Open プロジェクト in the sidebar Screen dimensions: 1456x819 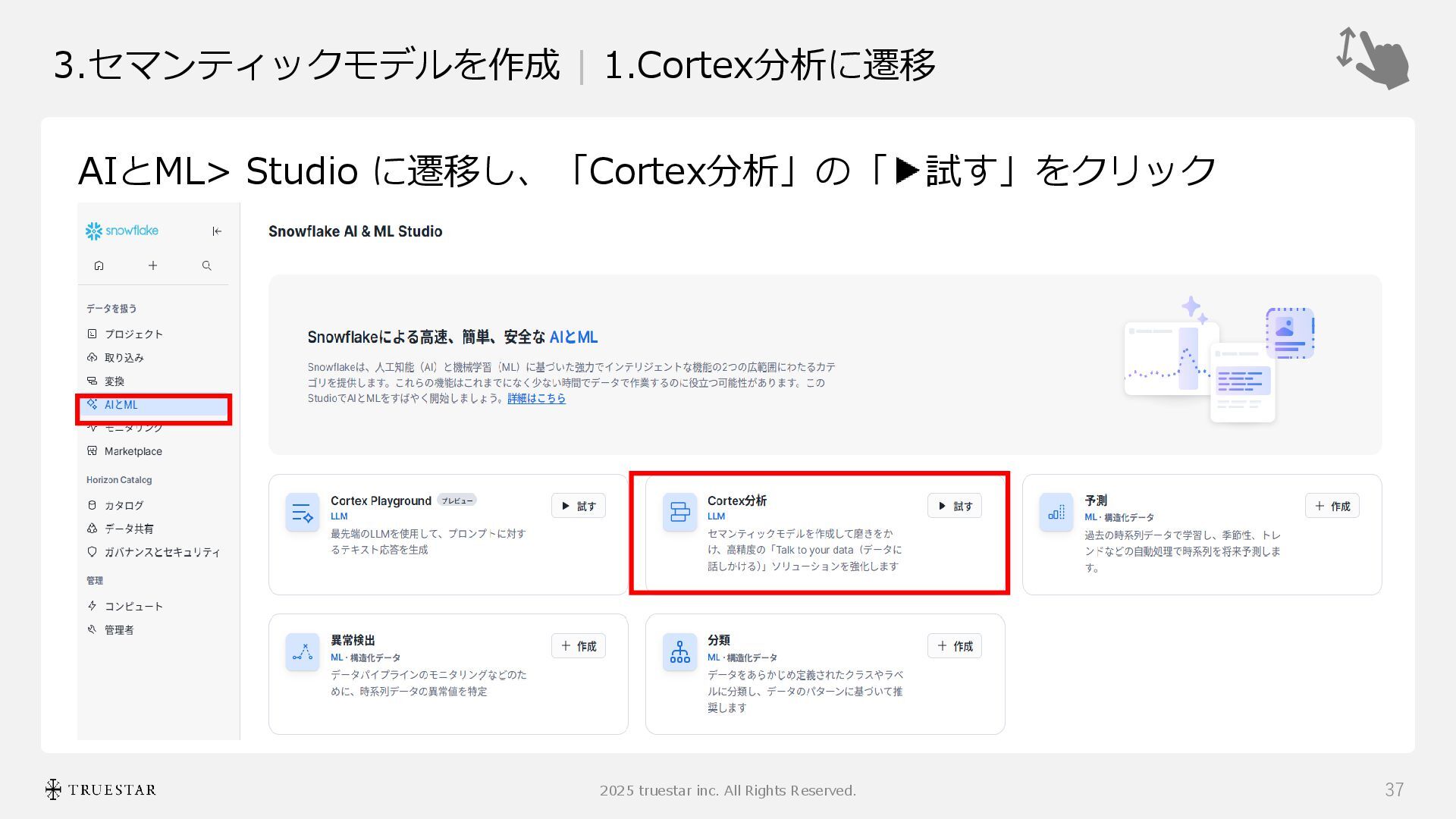click(x=133, y=334)
